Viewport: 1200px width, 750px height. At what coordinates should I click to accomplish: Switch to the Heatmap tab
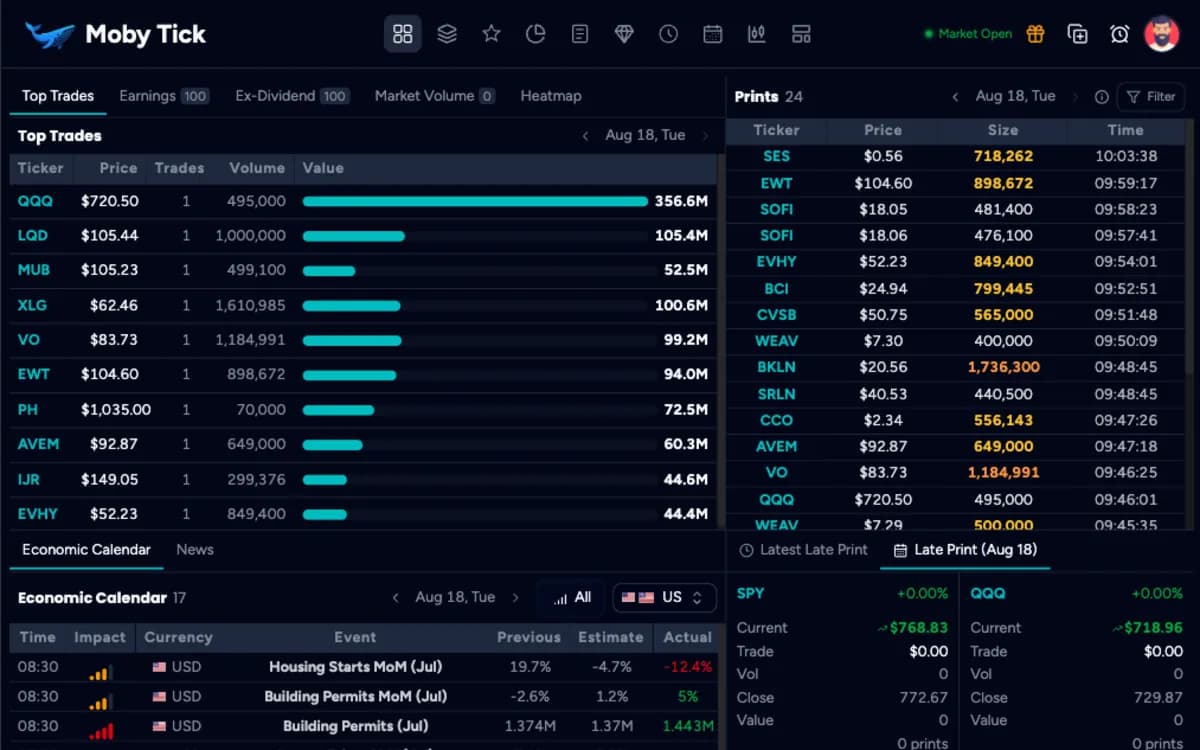[x=551, y=96]
